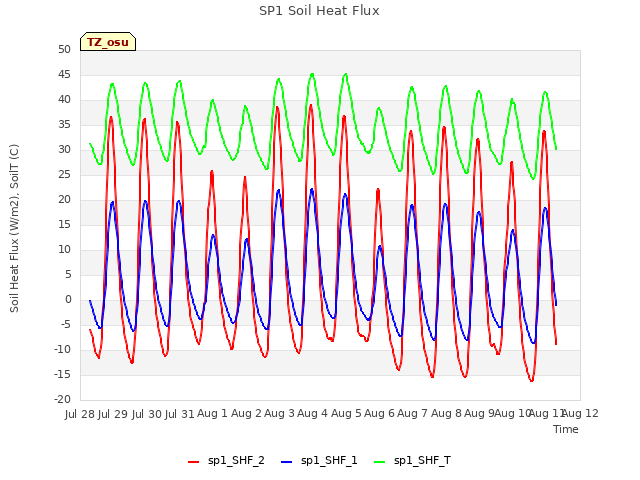640x480 pixels.
Task: Click the 40 y-axis tick label
Action: click(64, 100)
